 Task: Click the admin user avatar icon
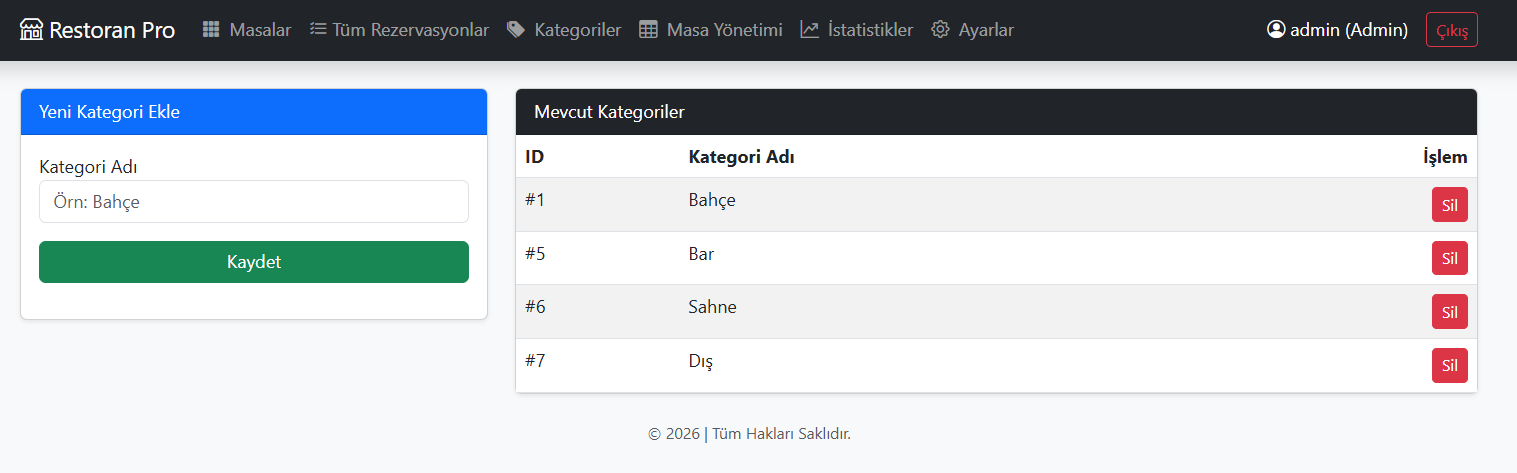(x=1276, y=30)
